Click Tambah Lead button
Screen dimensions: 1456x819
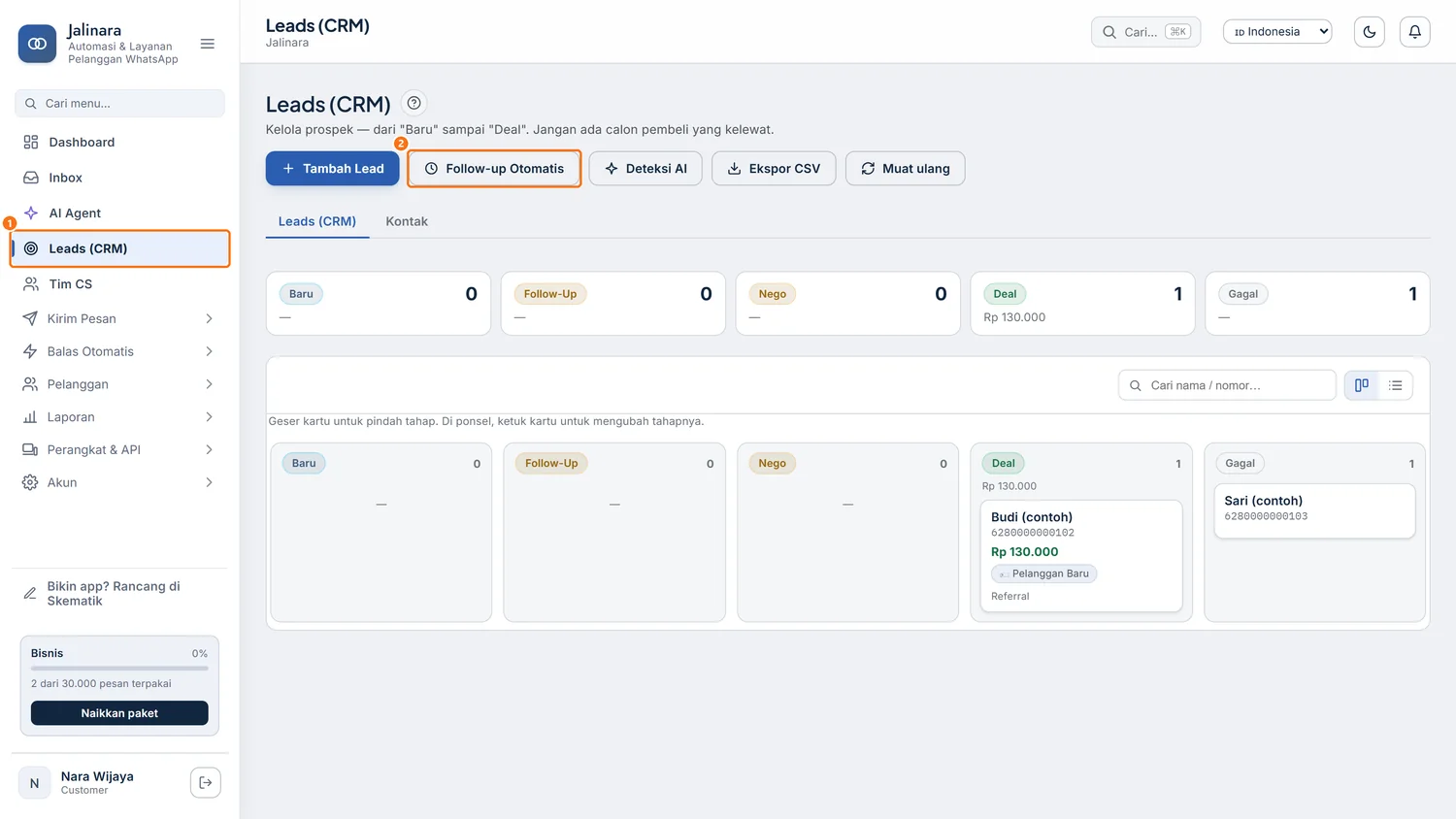[x=332, y=168]
